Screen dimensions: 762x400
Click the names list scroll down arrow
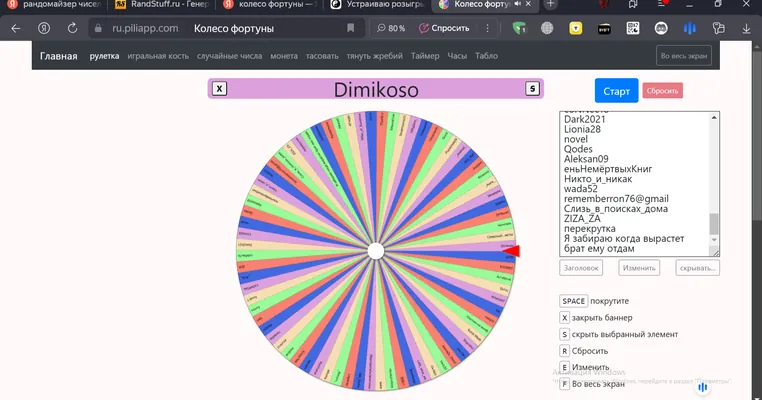[714, 240]
